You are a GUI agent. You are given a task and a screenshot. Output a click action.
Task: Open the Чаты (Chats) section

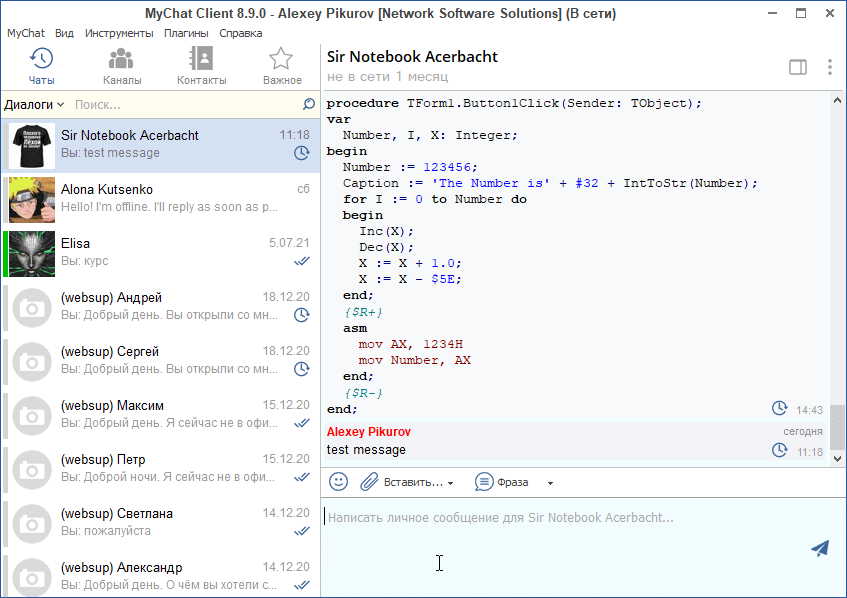point(41,66)
